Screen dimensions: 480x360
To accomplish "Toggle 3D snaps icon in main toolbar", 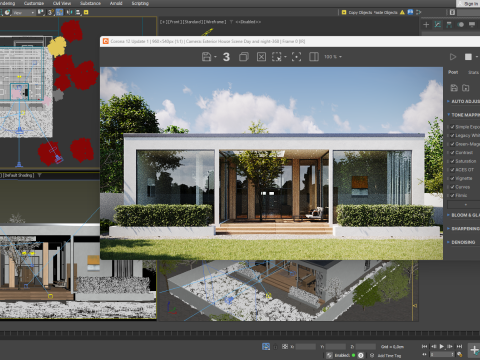I will [50, 12].
